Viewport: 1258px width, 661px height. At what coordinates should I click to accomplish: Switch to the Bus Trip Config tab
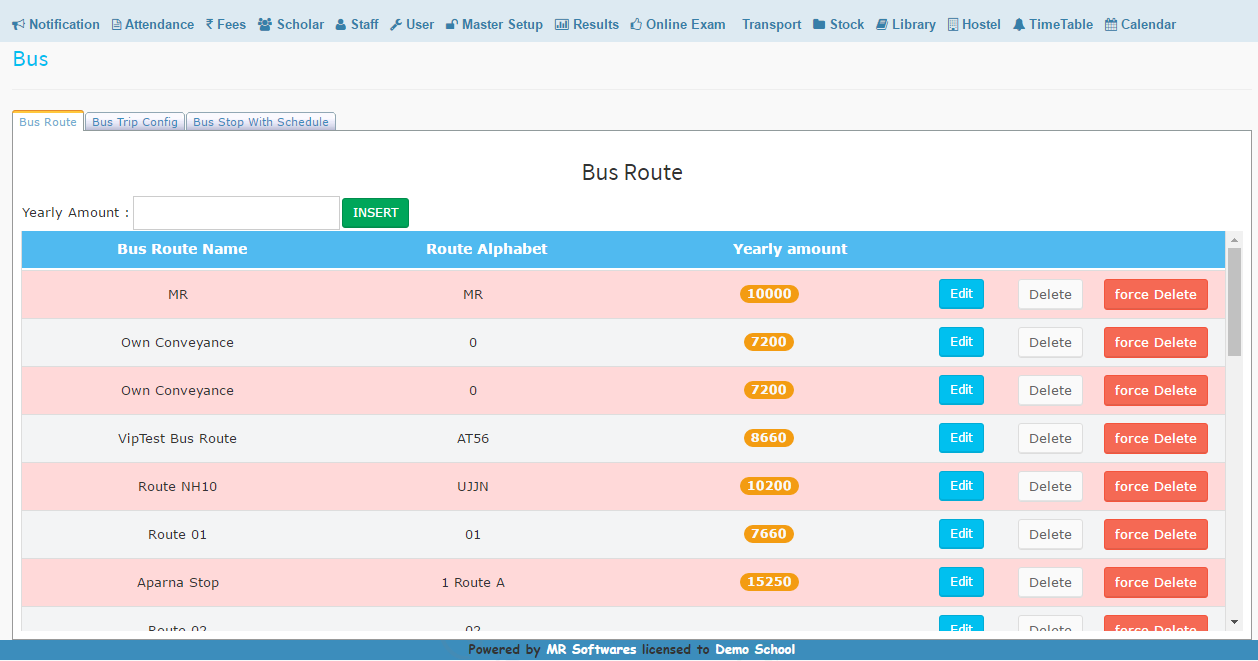pyautogui.click(x=135, y=122)
